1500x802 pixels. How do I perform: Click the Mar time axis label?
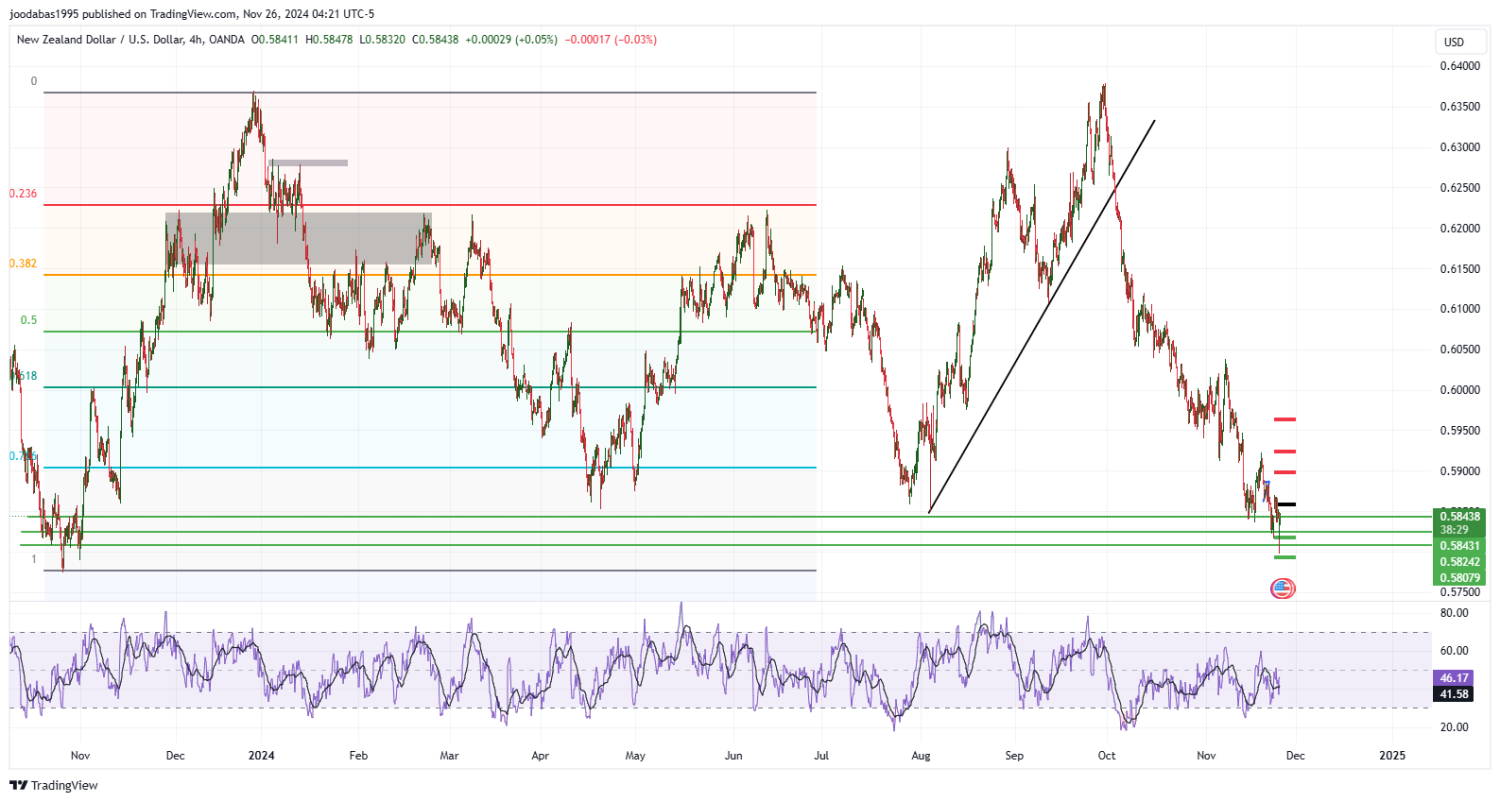click(x=449, y=755)
